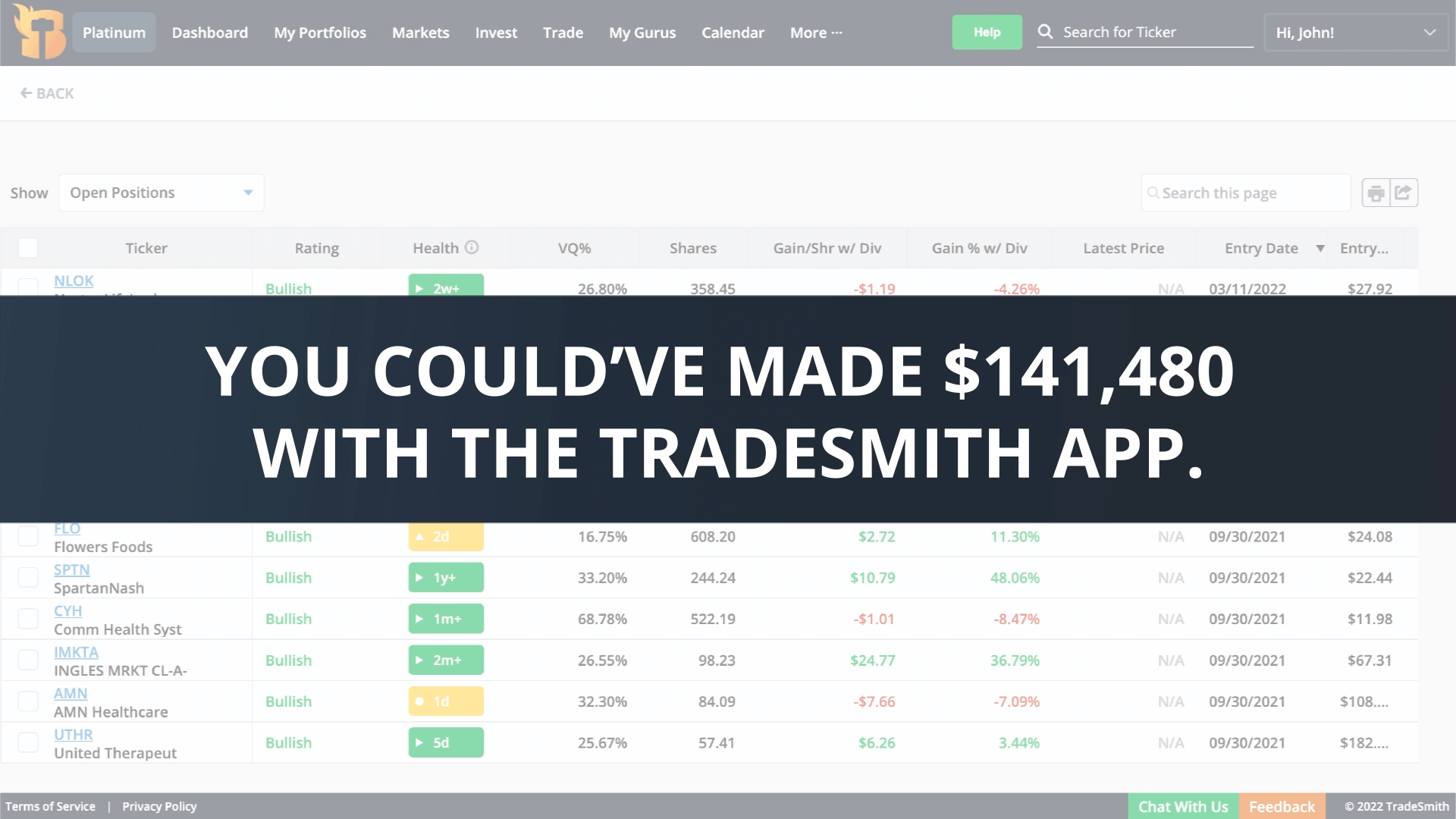The image size is (1456, 819).
Task: Click CYH VQ% value 68.78%
Action: pos(602,619)
